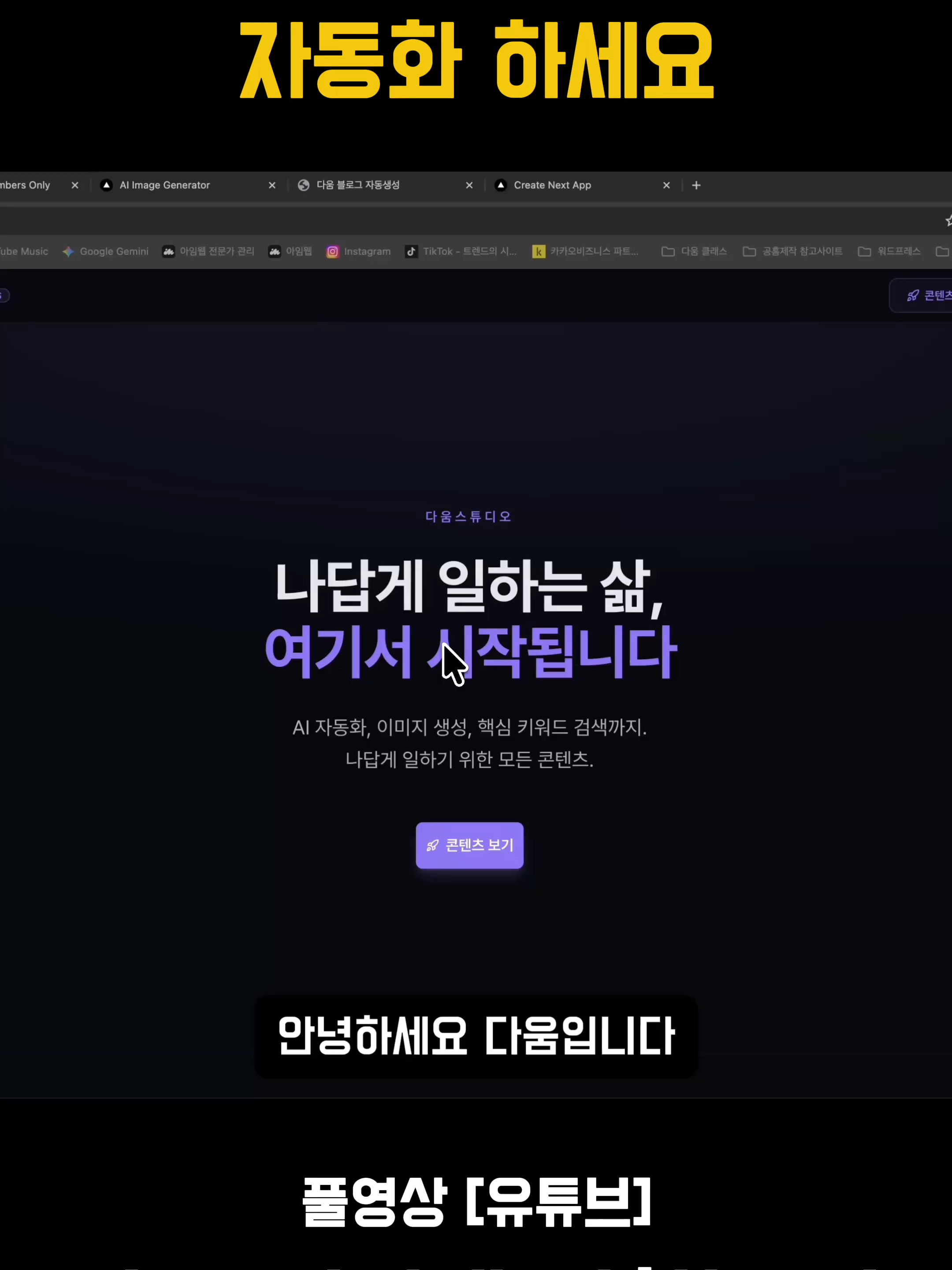952x1270 pixels.
Task: Open the 워드프레스 bookmark folder
Action: 889,251
